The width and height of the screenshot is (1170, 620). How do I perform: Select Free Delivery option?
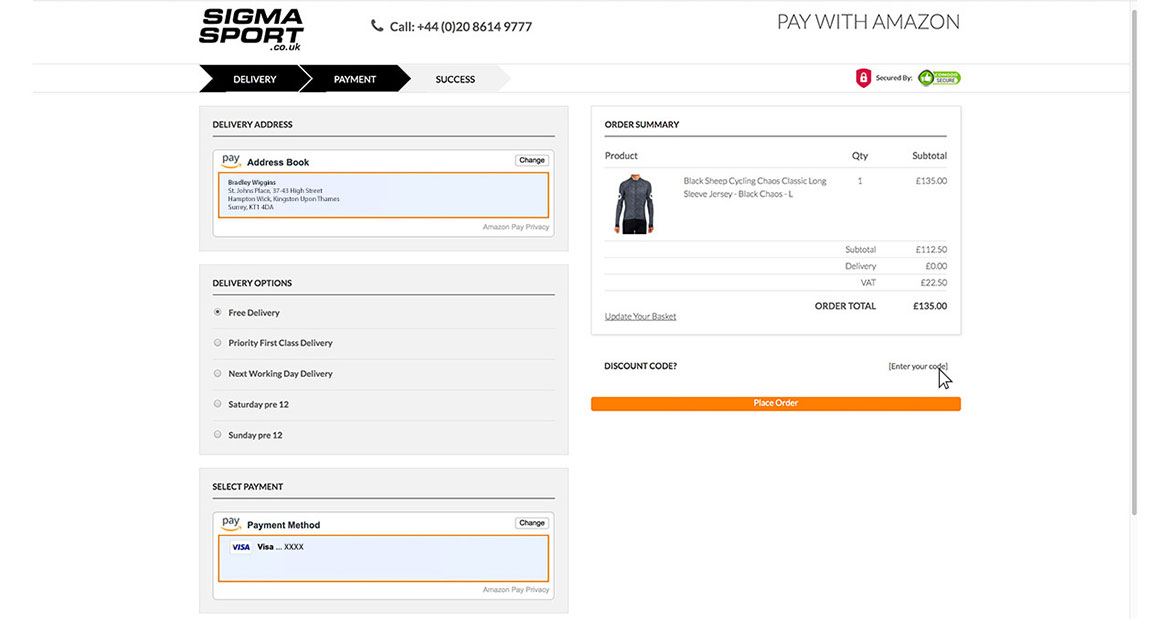(218, 312)
